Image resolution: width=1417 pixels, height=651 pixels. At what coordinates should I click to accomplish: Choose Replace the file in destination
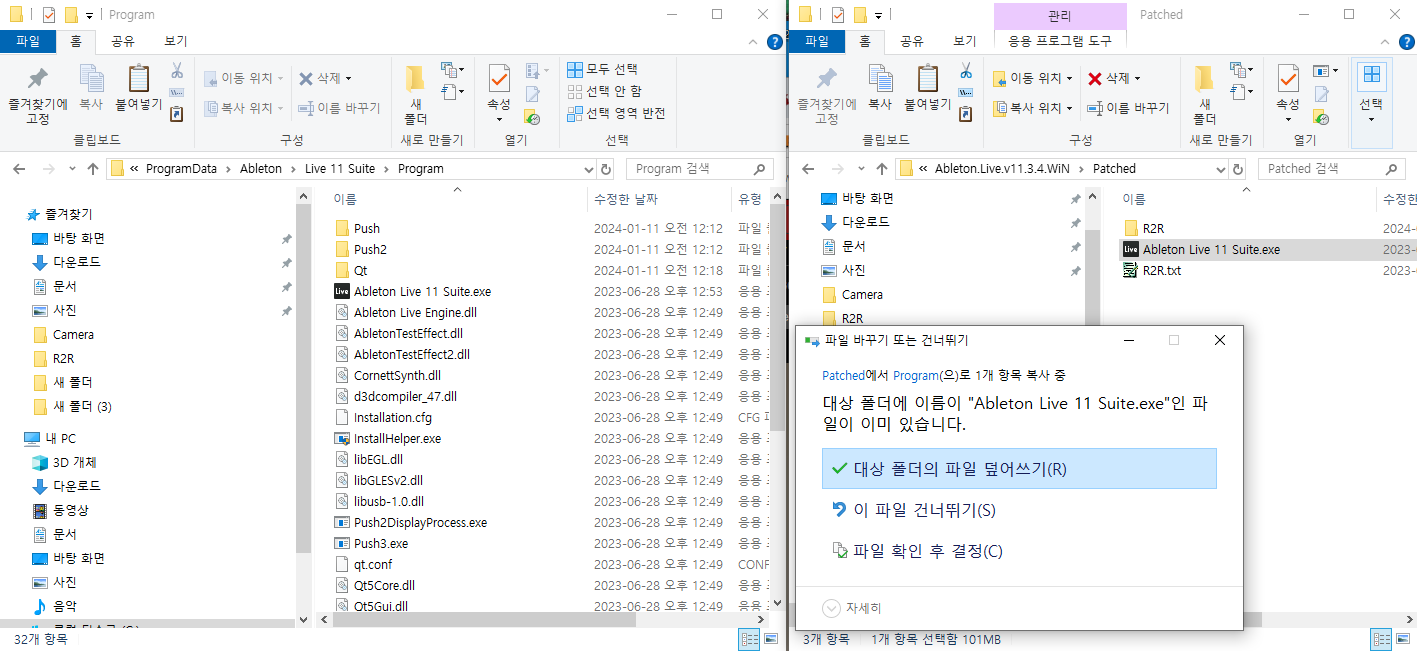click(x=1019, y=469)
